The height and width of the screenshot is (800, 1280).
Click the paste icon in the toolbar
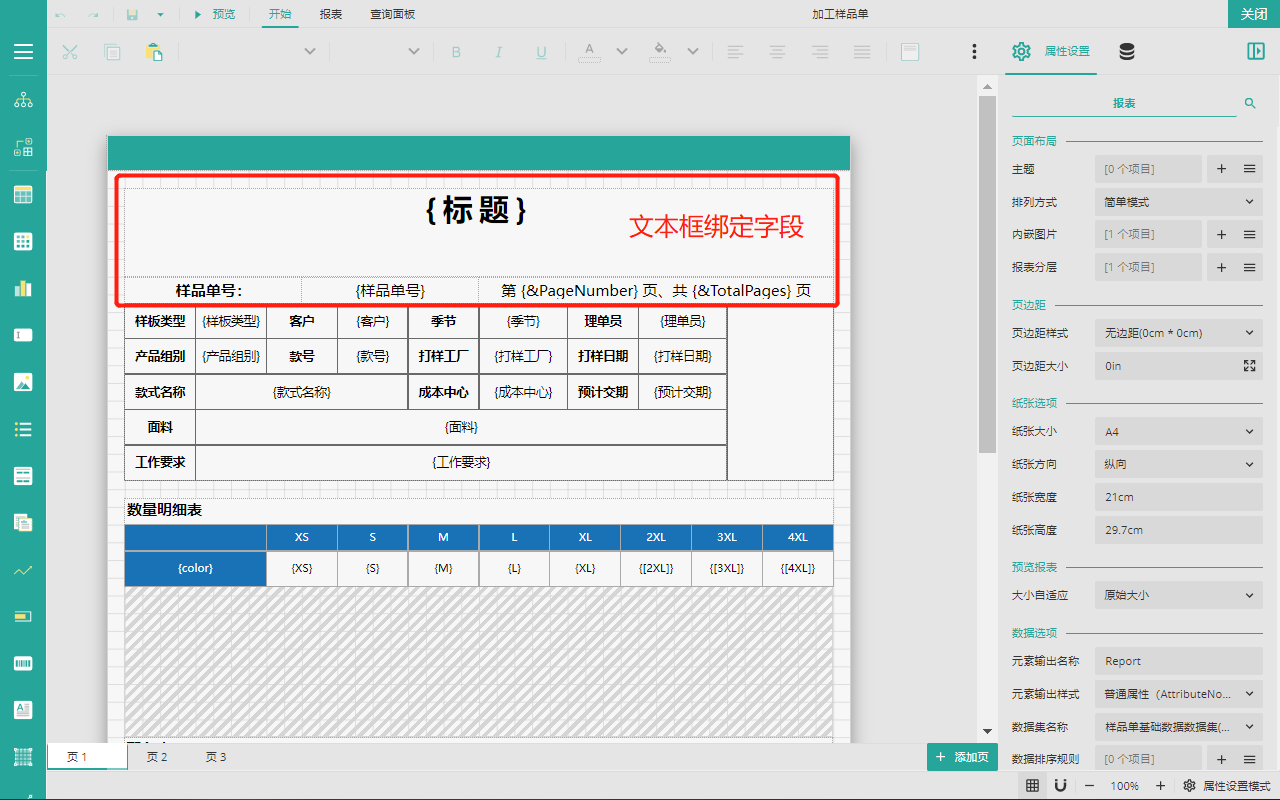154,52
